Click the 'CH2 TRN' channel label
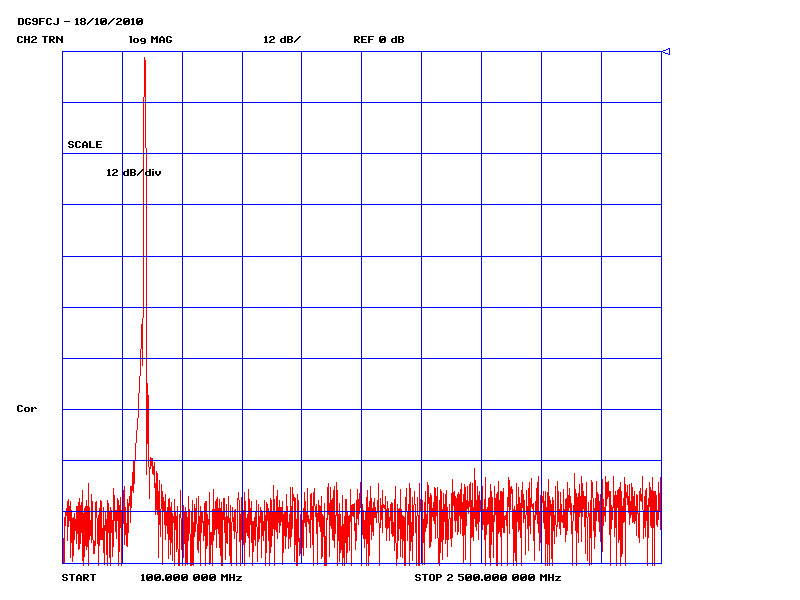 pos(40,40)
